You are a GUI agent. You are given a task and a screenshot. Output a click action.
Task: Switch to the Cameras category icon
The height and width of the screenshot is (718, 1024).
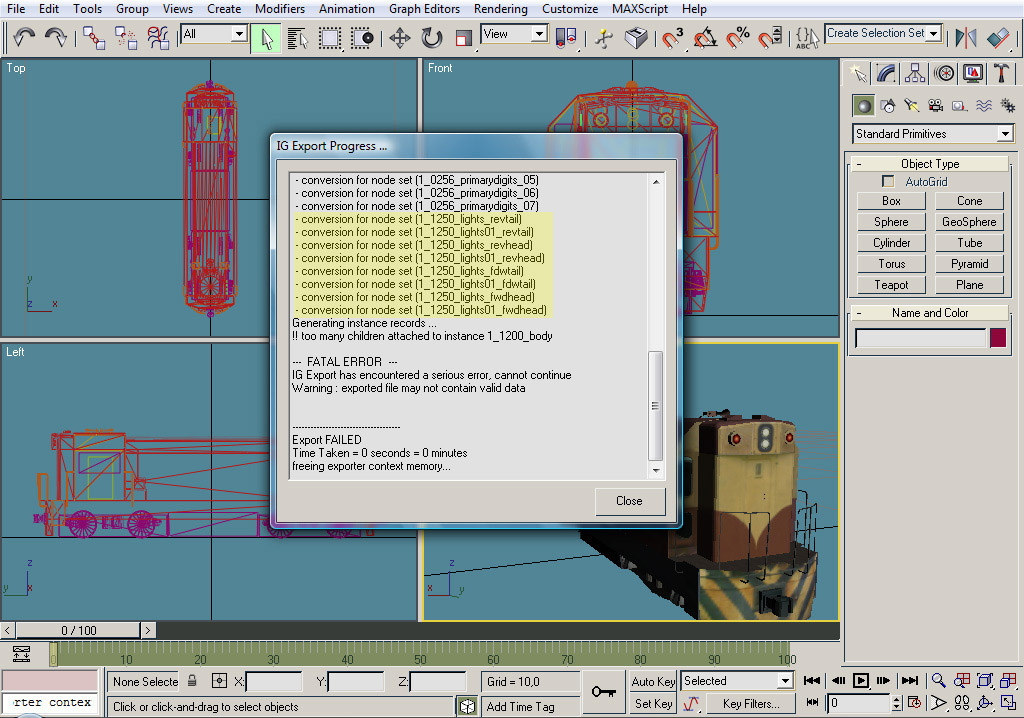click(x=936, y=105)
